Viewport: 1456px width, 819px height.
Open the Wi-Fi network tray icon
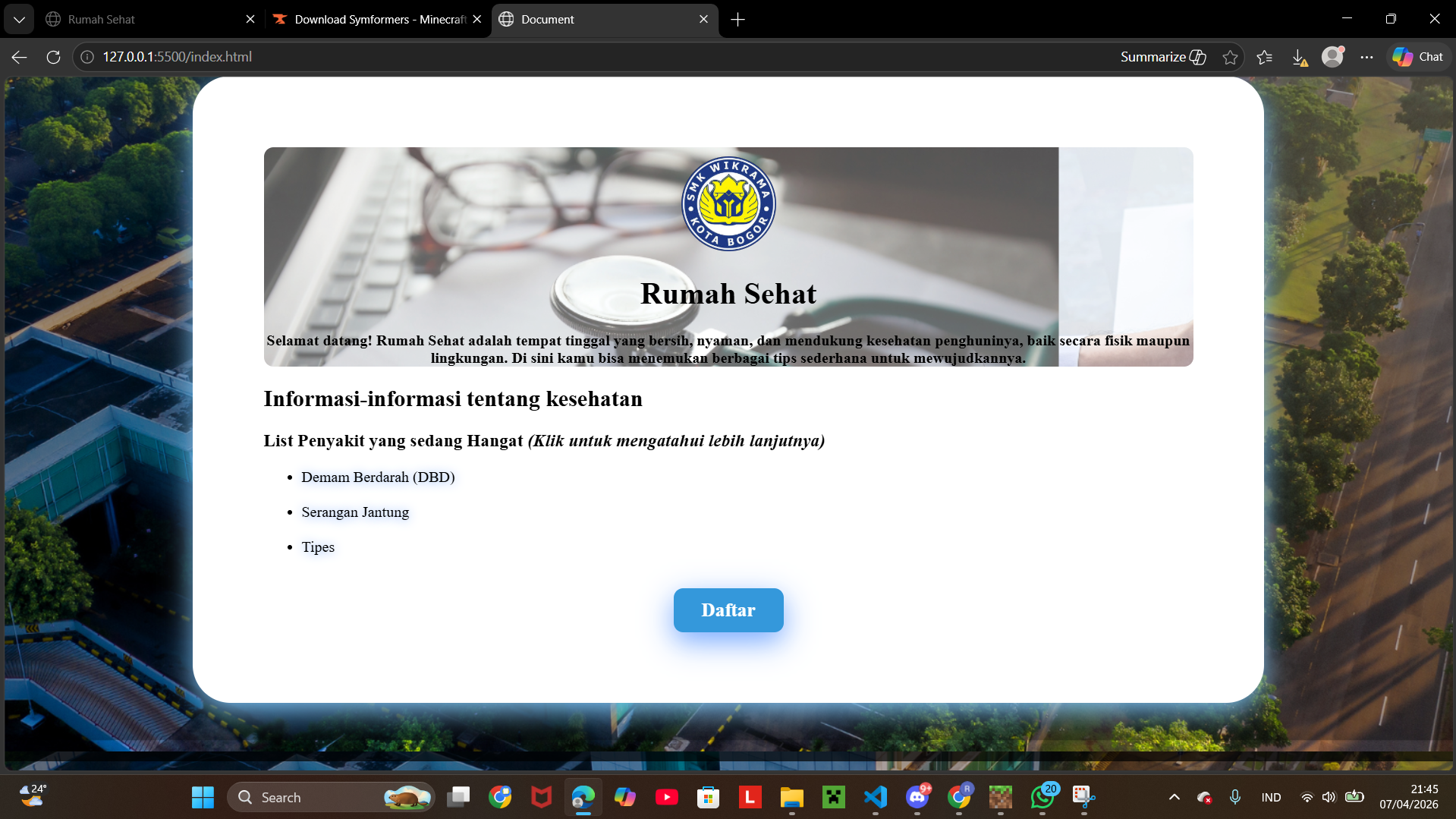click(1307, 798)
